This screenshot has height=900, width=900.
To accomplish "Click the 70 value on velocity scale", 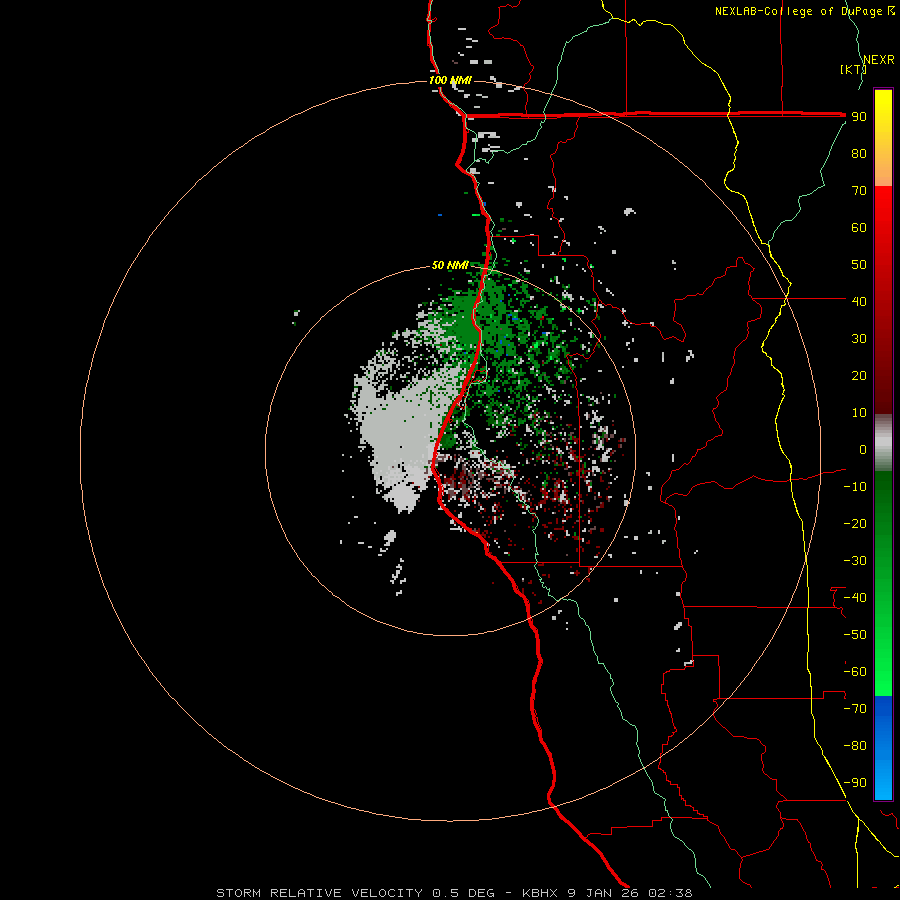I will pos(859,191).
